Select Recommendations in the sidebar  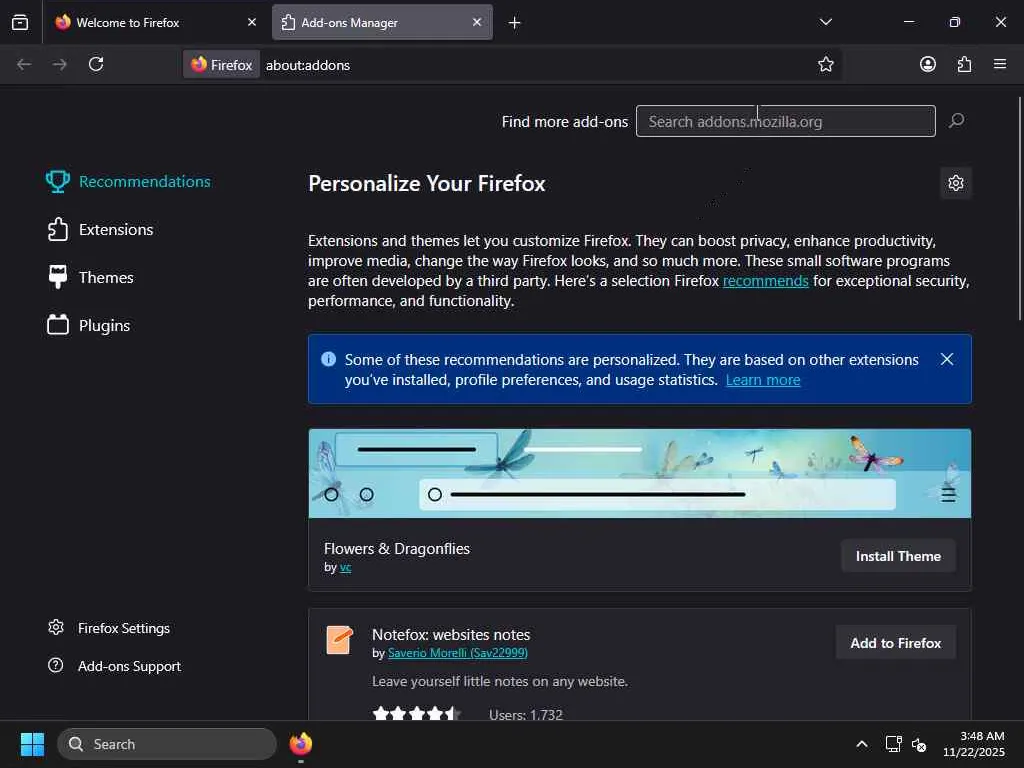[129, 182]
